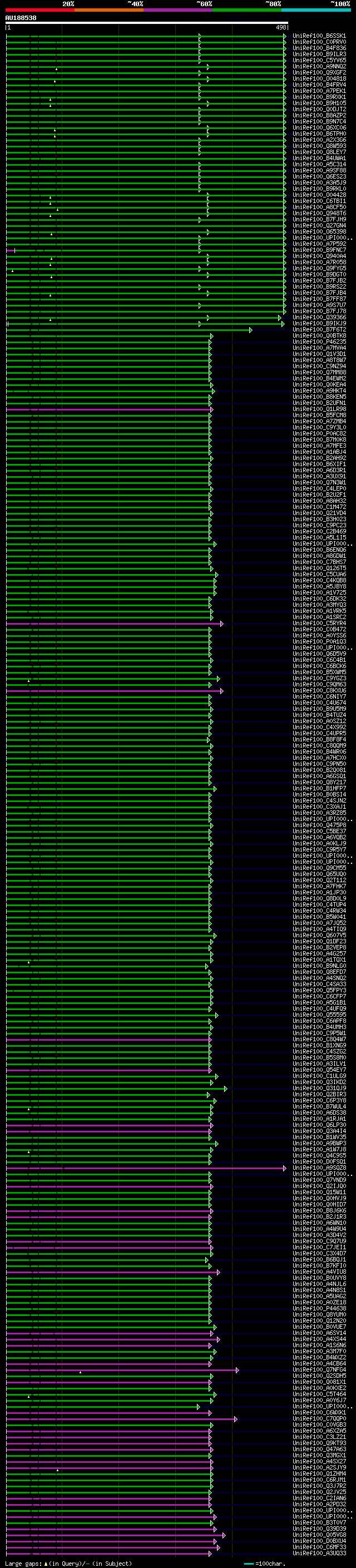Select hit label UniRef100_Q39366

click(x=319, y=317)
